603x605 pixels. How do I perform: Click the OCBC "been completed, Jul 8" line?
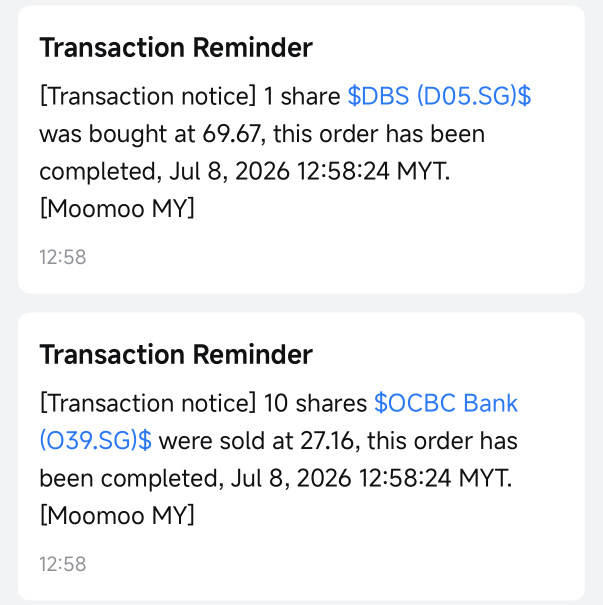click(x=275, y=478)
